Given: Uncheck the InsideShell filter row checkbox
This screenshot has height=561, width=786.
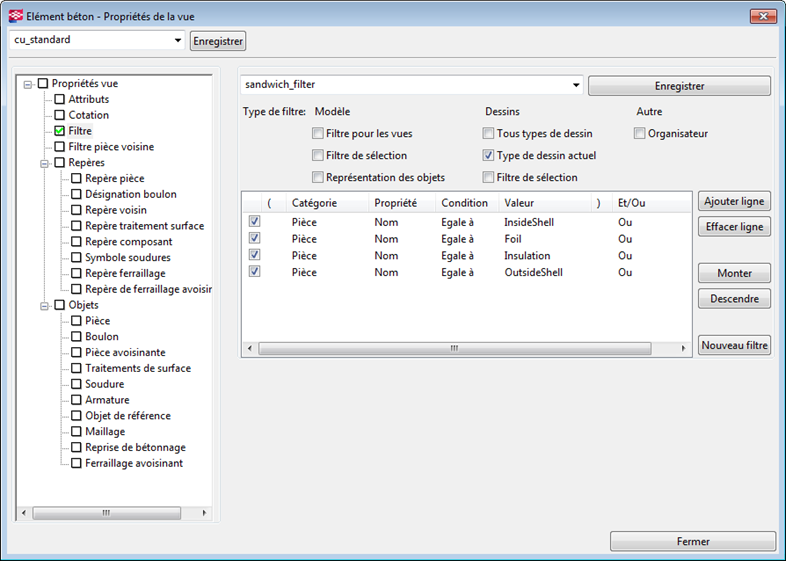Looking at the screenshot, I should [254, 222].
